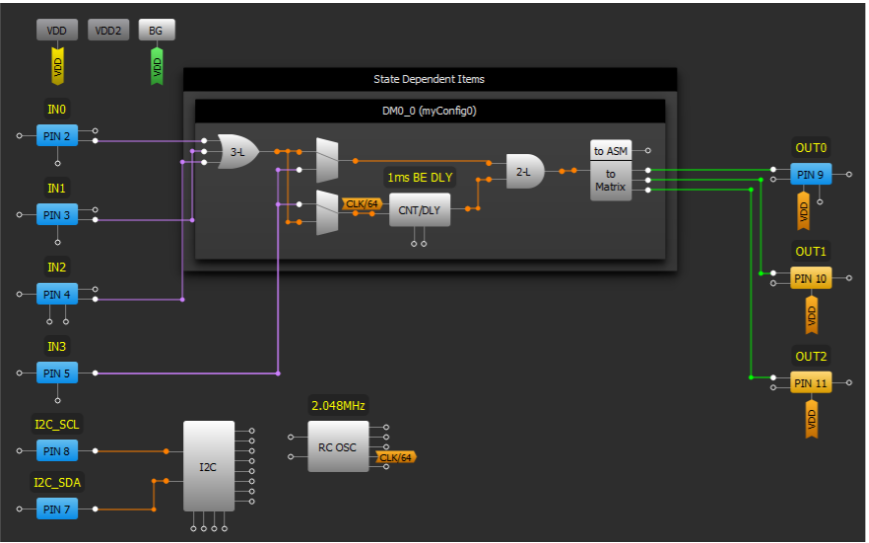The width and height of the screenshot is (869, 543).
Task: Select PIN 8 I2C clock block
Action: 57,451
